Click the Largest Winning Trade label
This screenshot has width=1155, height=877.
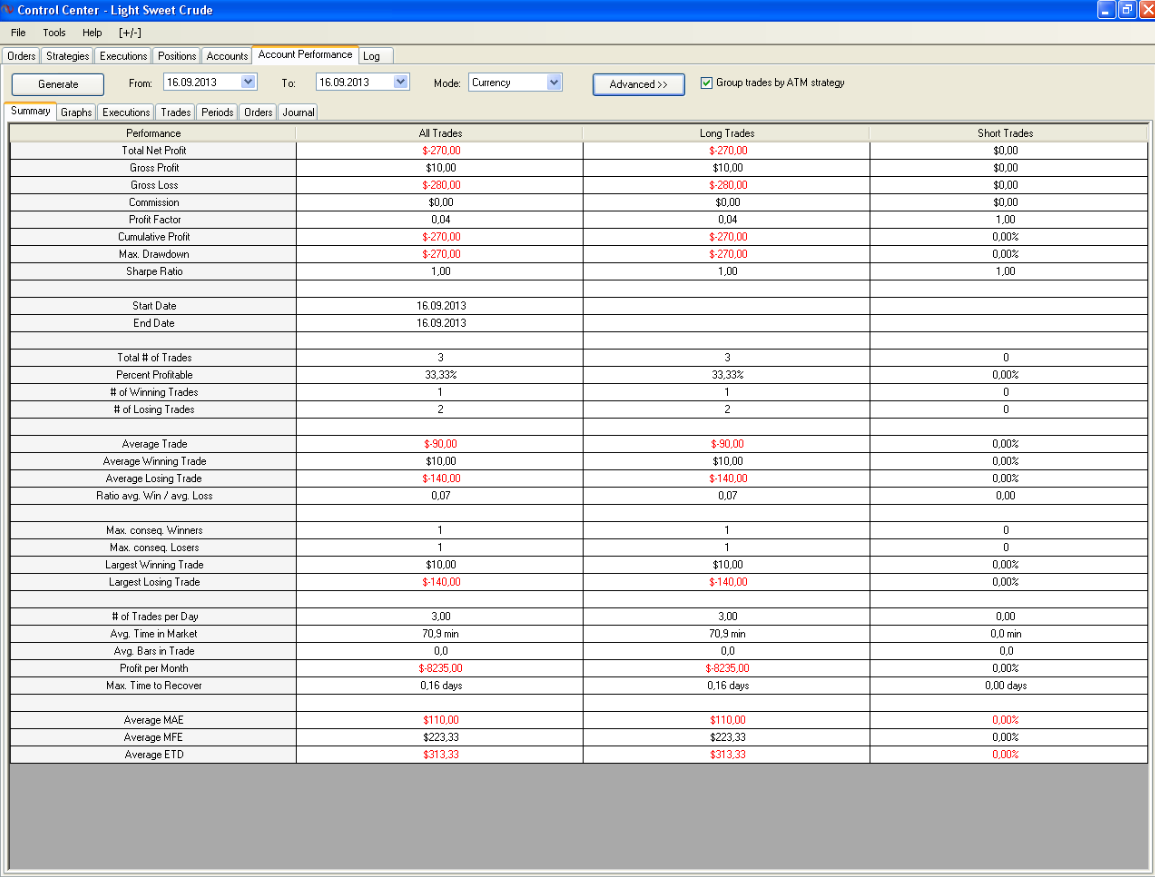[154, 565]
